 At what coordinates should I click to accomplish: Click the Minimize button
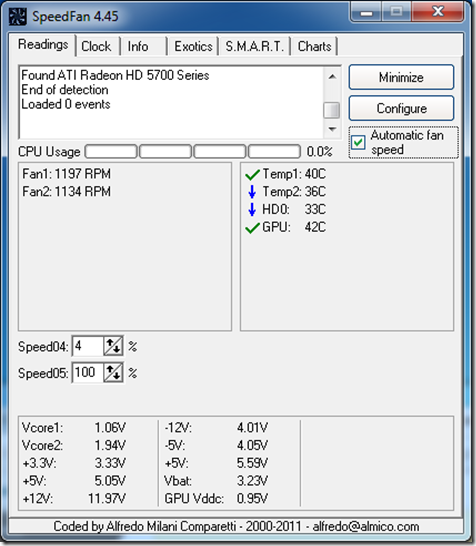401,77
